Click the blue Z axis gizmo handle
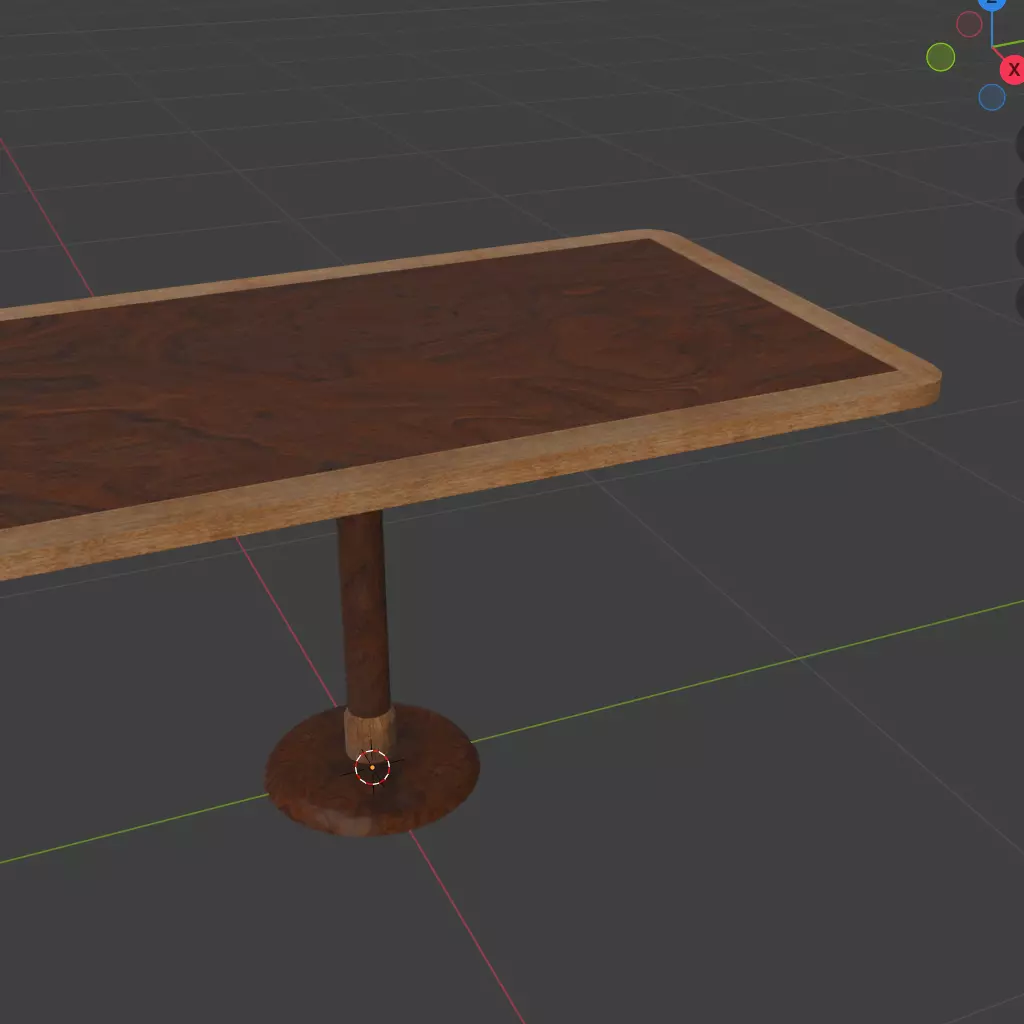This screenshot has height=1024, width=1024. (991, 4)
